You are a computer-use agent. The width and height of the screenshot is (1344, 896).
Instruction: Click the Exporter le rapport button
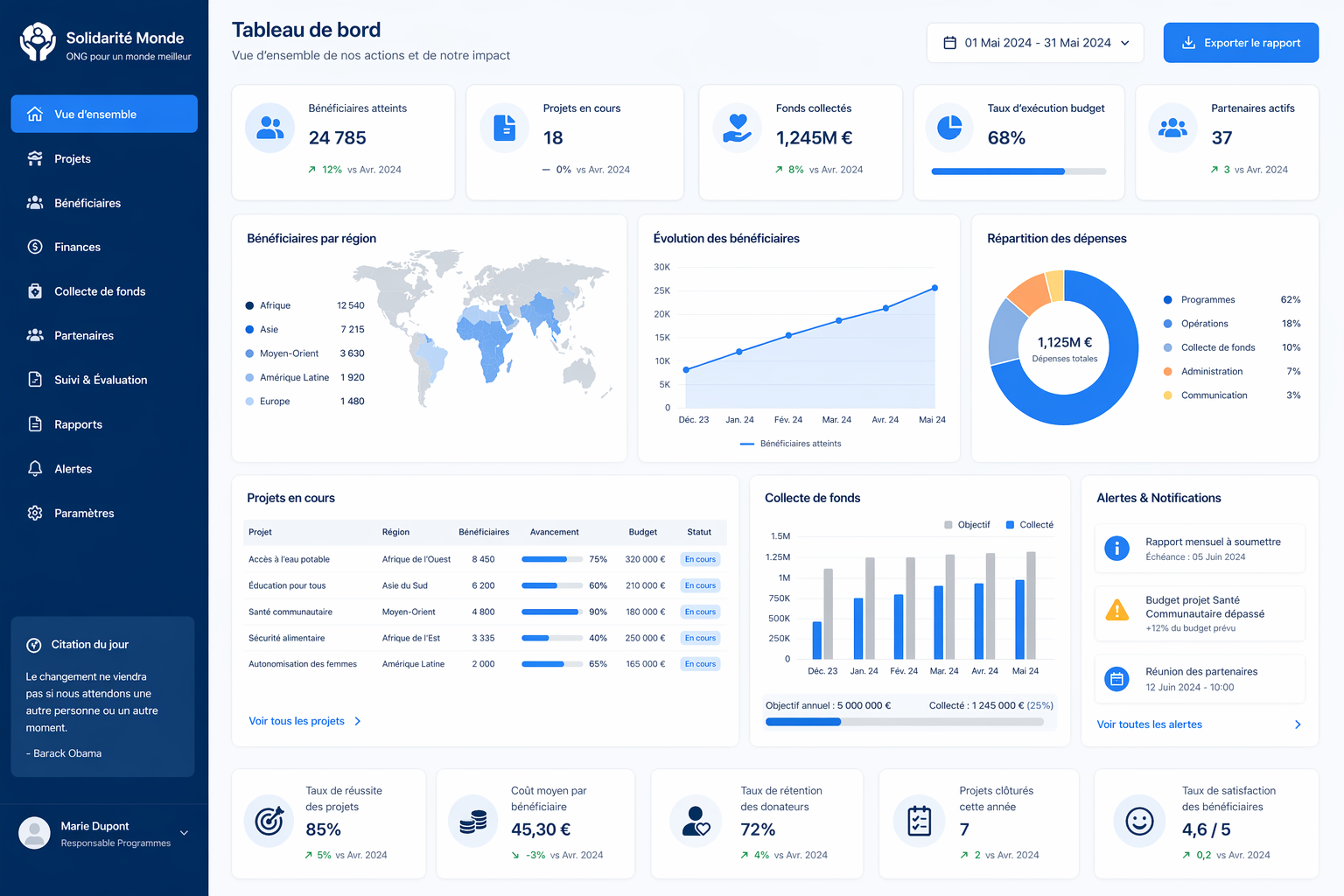click(1241, 43)
